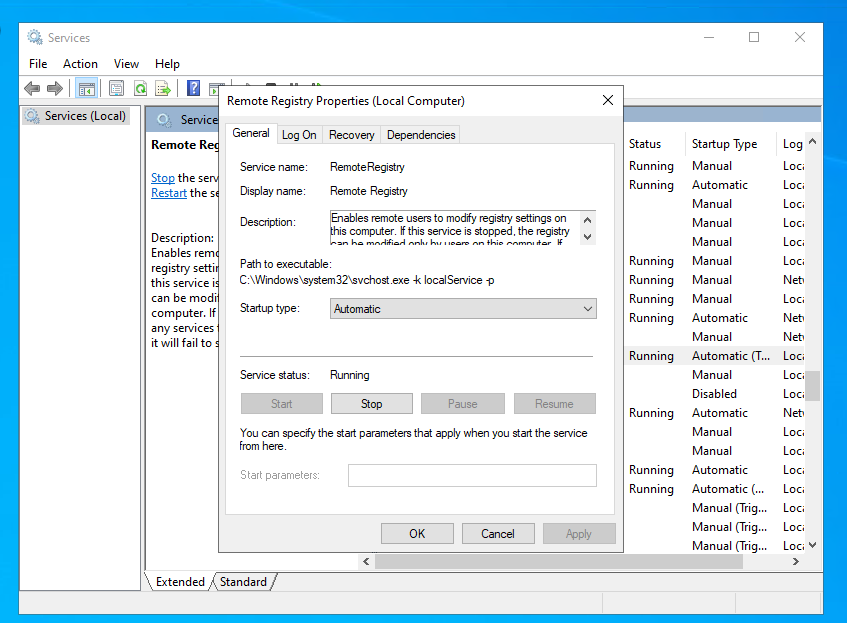Click the Running service status value

point(349,375)
